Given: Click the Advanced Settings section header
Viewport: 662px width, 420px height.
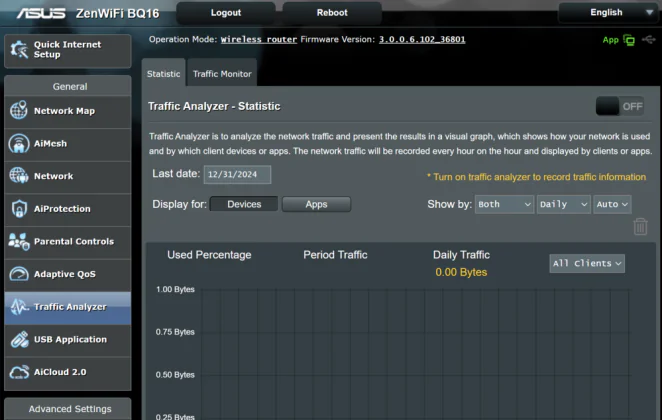Looking at the screenshot, I should click(68, 409).
